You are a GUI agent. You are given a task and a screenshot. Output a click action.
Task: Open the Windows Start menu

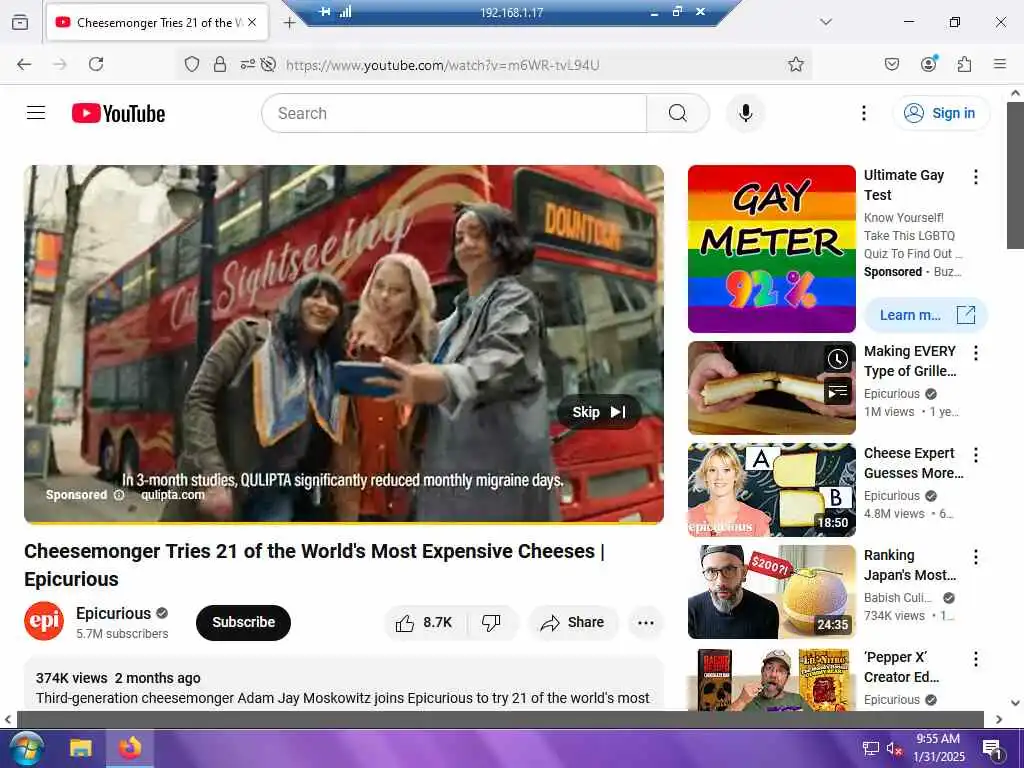click(27, 748)
